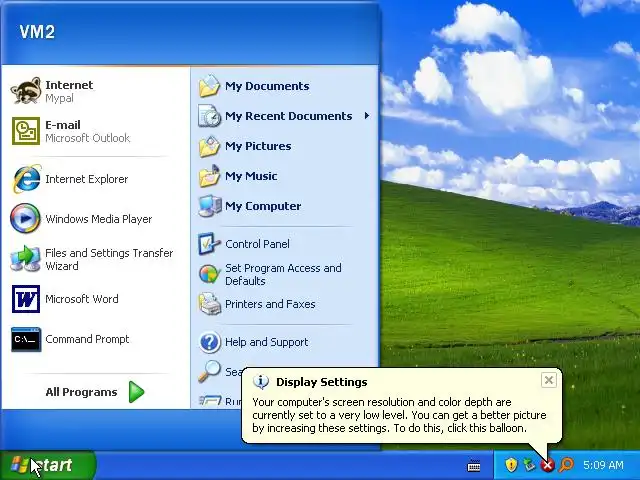This screenshot has width=640, height=480.
Task: Click the Start button
Action: click(x=48, y=465)
